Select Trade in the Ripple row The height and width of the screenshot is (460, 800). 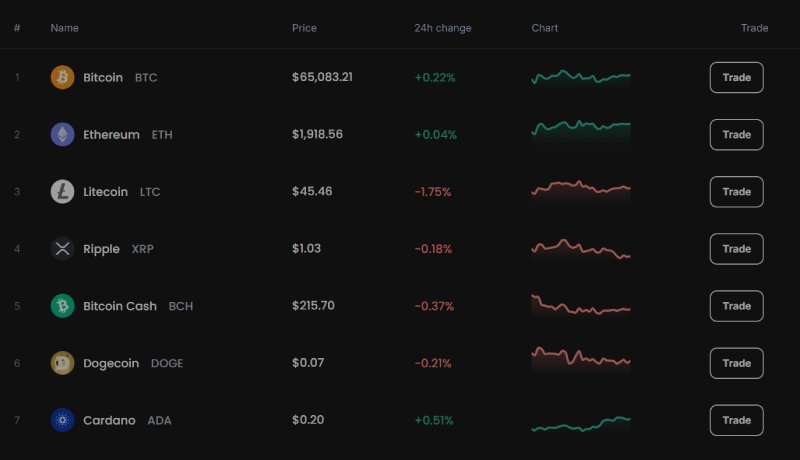(x=736, y=249)
